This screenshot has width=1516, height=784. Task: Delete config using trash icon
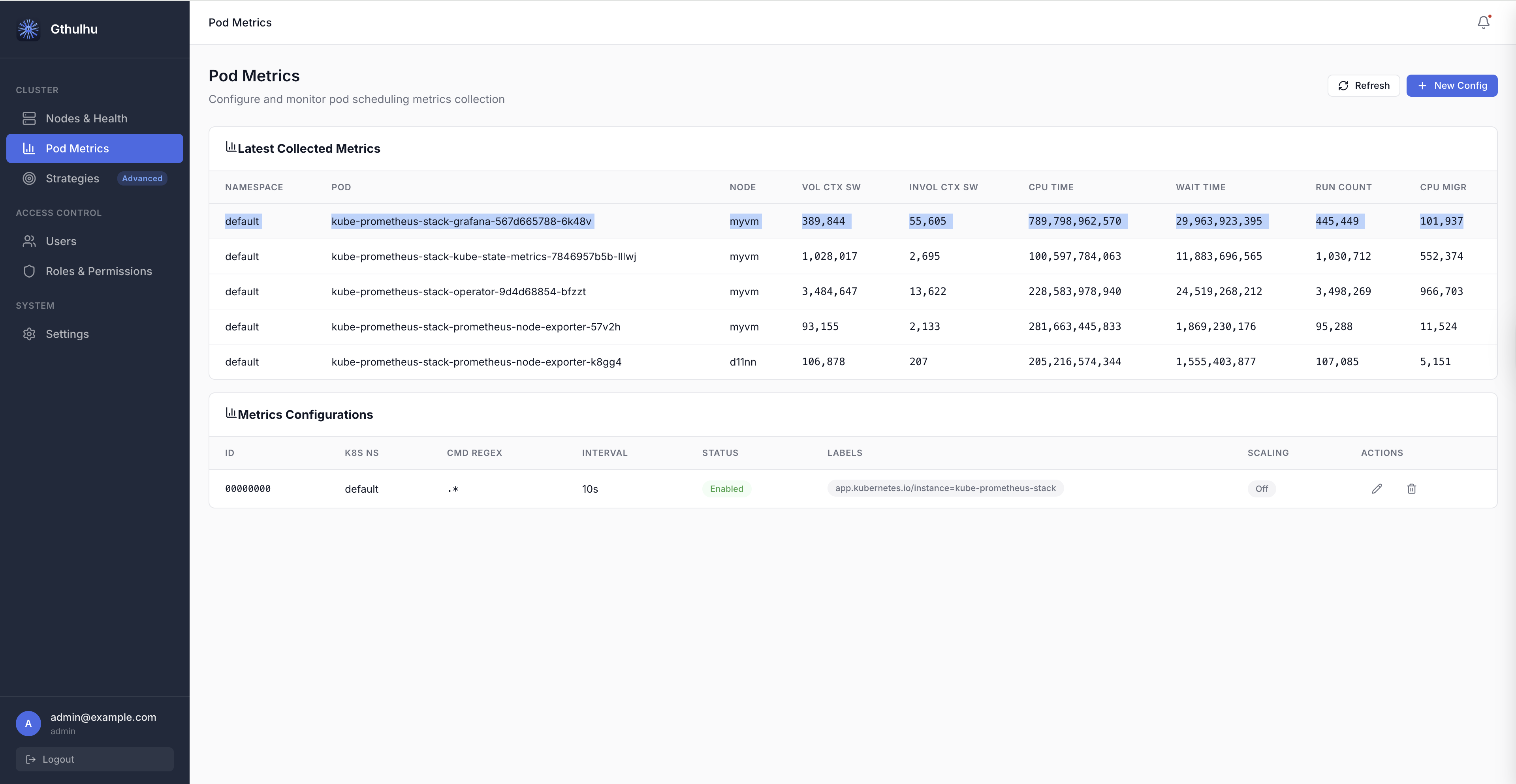click(1411, 489)
